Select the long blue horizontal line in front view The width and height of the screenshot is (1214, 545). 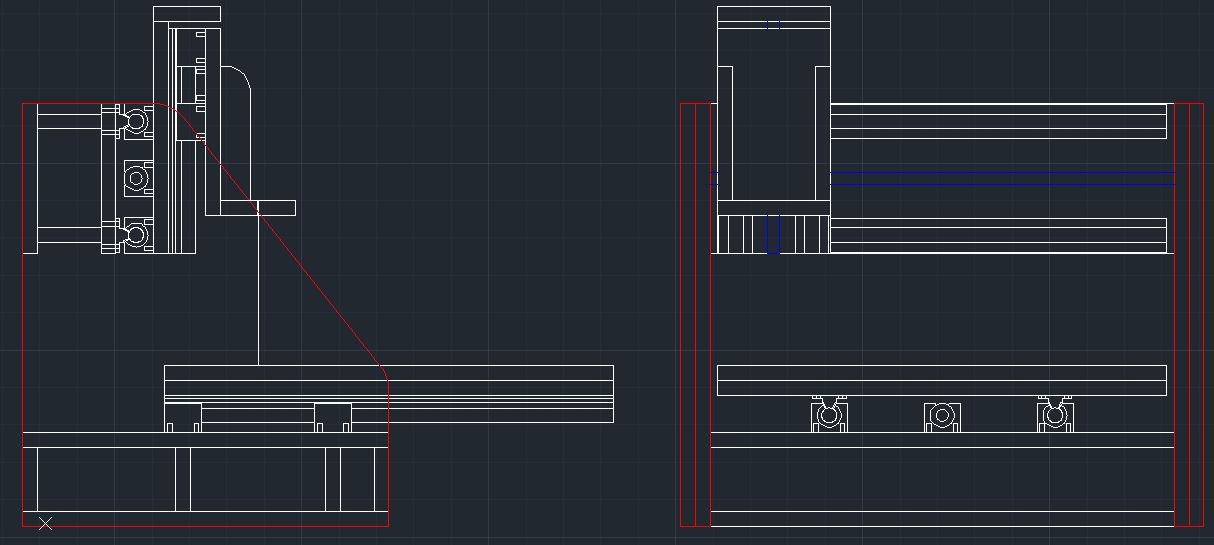tap(1001, 178)
